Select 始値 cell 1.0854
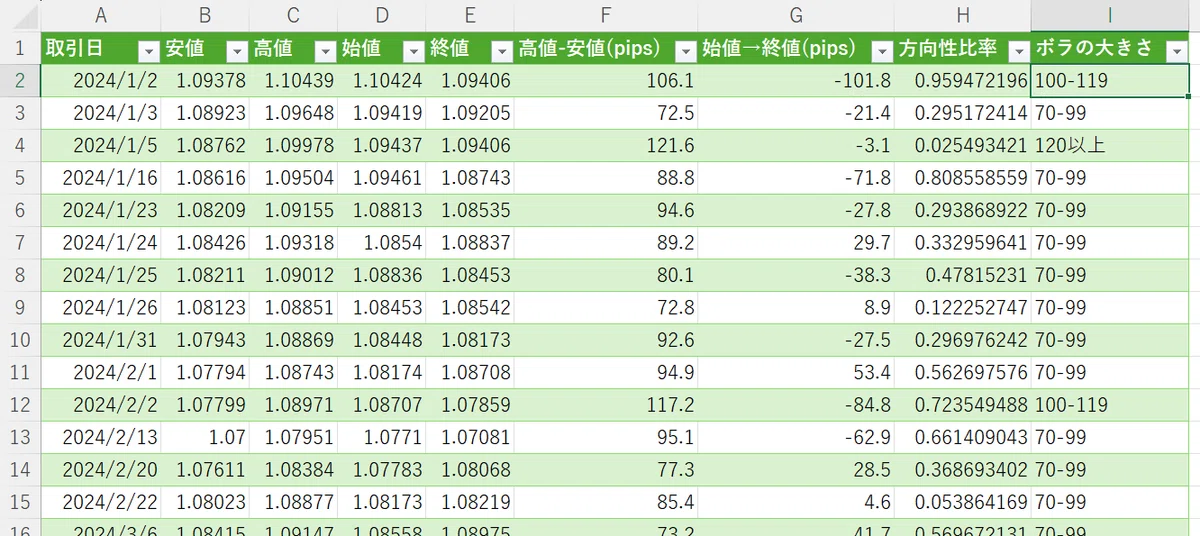1200x536 pixels. pyautogui.click(x=381, y=243)
